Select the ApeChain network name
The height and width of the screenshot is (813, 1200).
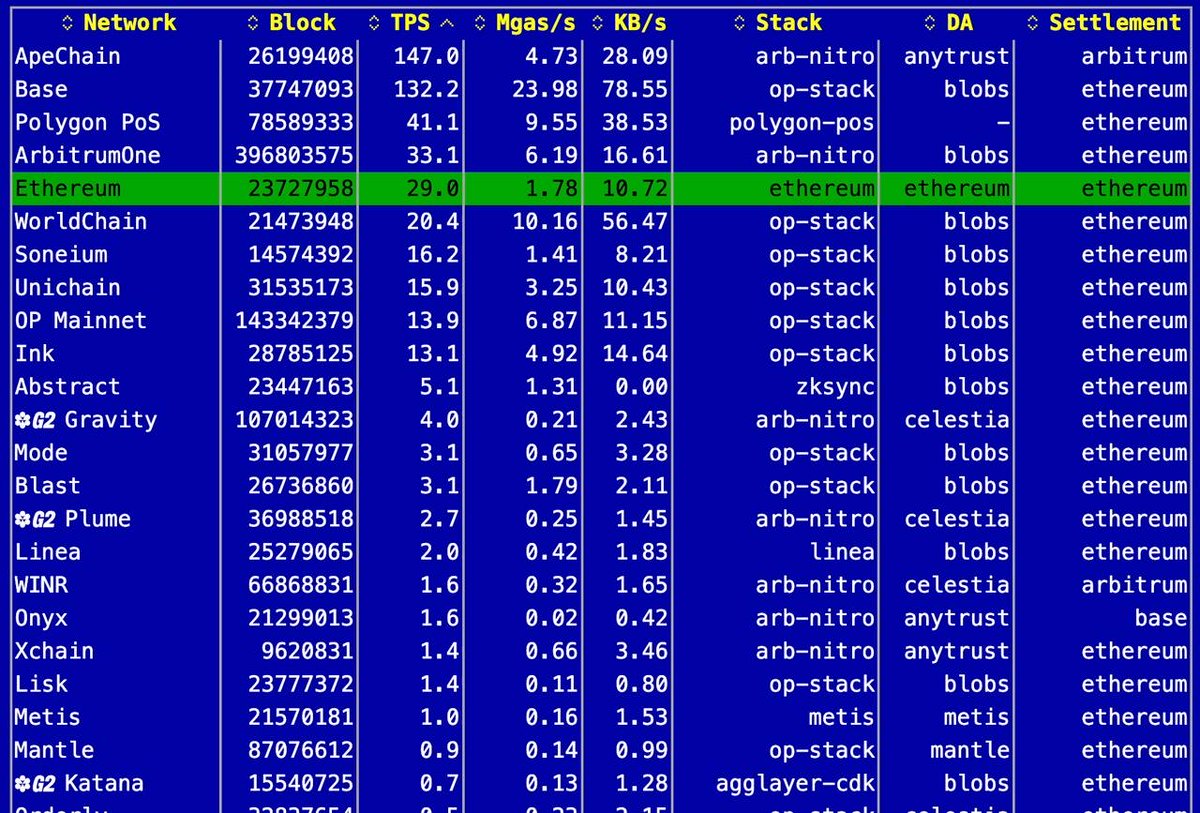pos(67,57)
